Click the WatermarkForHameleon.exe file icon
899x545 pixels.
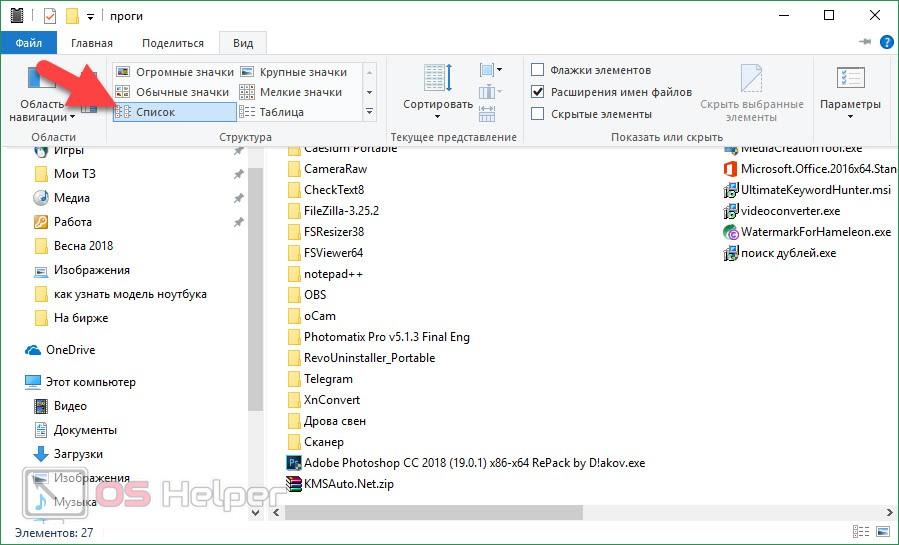[x=730, y=232]
